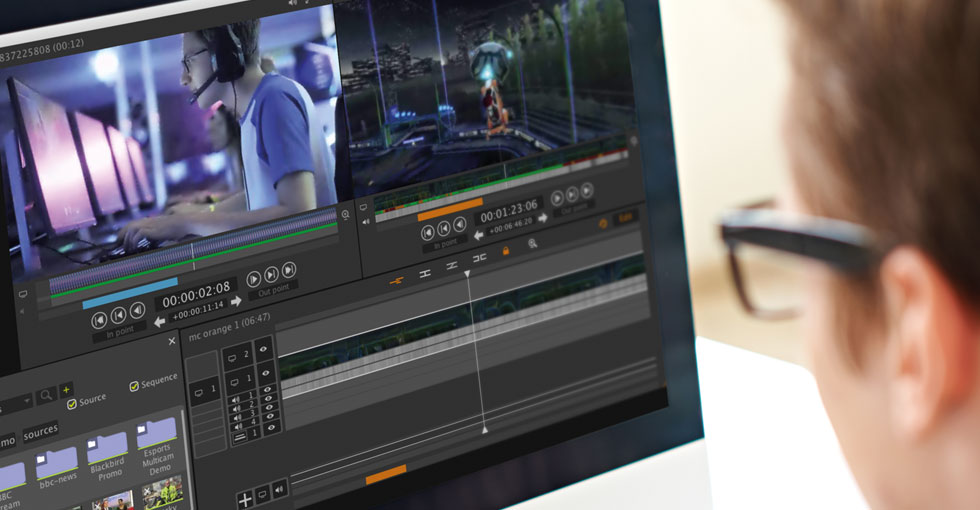Play source viewer clip in reverse
The image size is (980, 510).
tap(138, 310)
